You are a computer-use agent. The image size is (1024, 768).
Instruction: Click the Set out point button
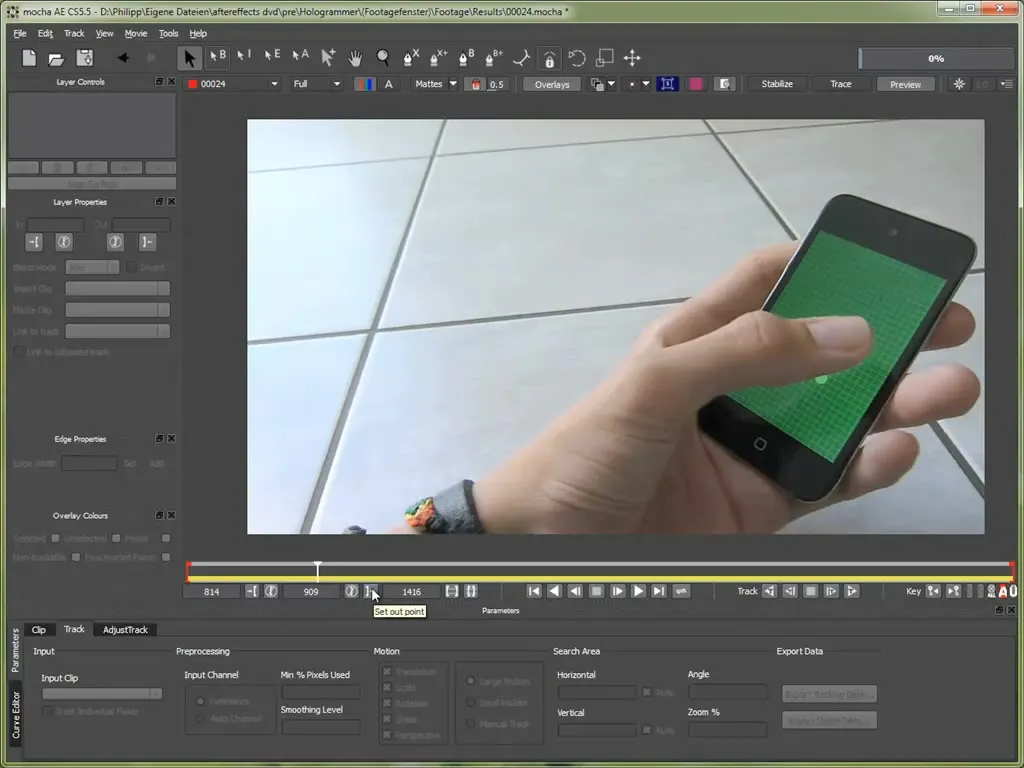click(370, 591)
